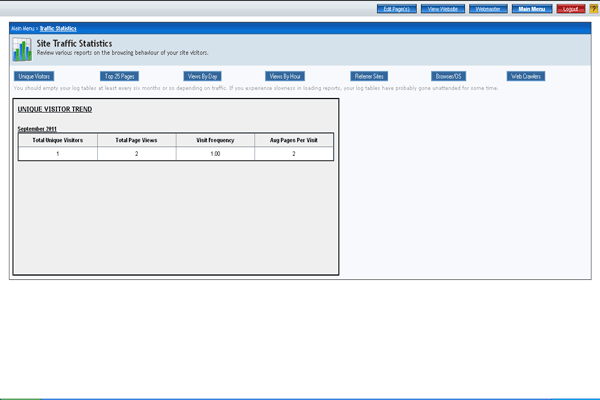
Task: Show the Web Crawlers report
Action: pos(525,76)
